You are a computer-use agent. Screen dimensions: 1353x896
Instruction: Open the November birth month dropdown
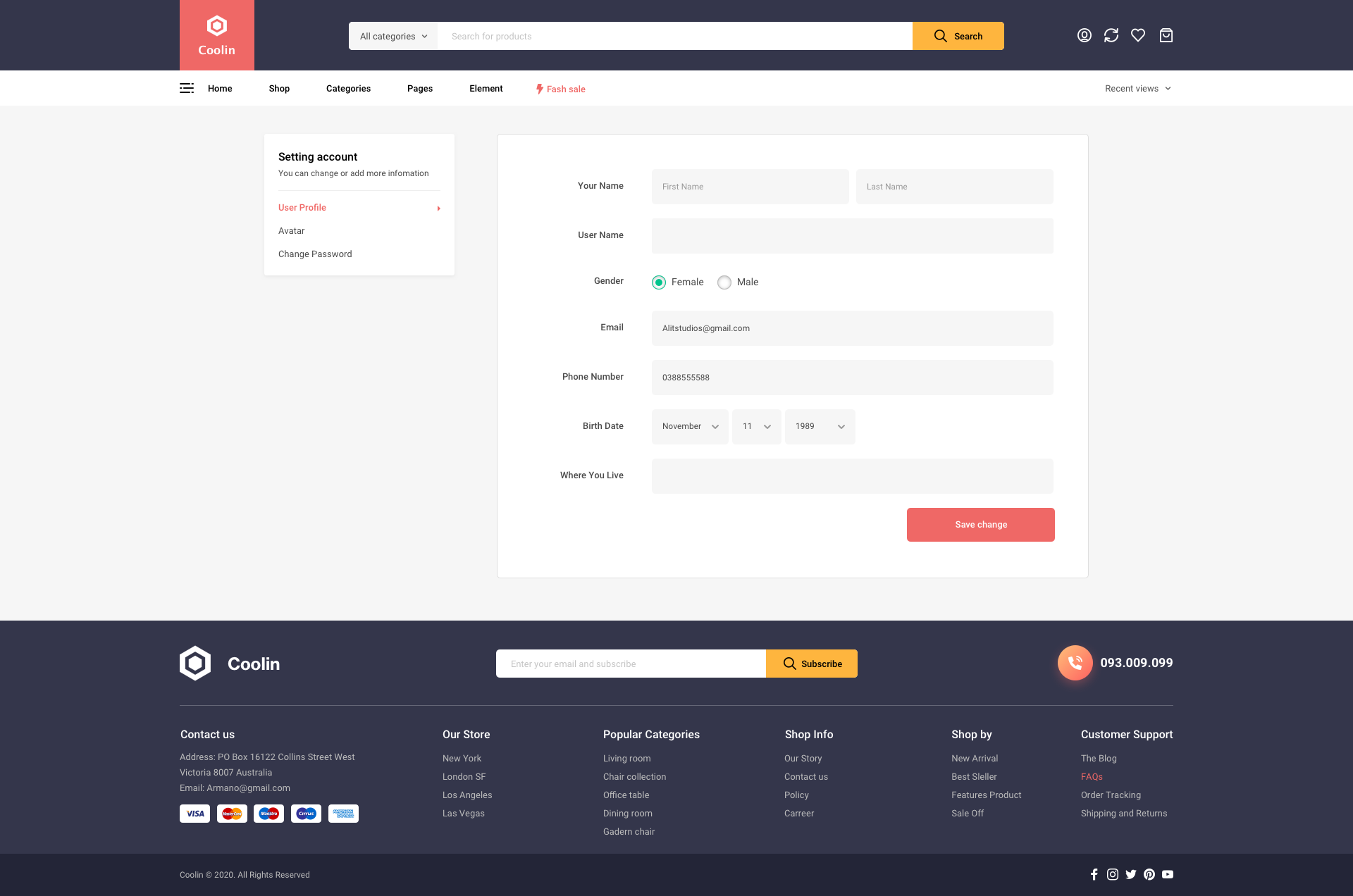[x=690, y=427]
